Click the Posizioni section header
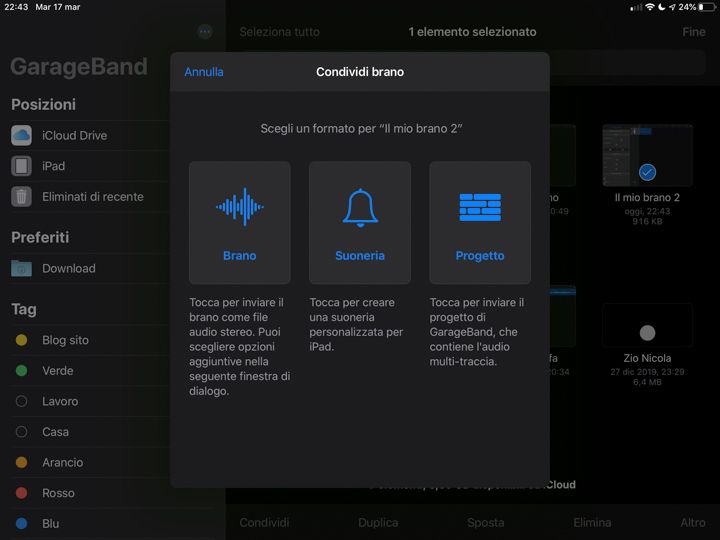The height and width of the screenshot is (540, 720). click(44, 105)
